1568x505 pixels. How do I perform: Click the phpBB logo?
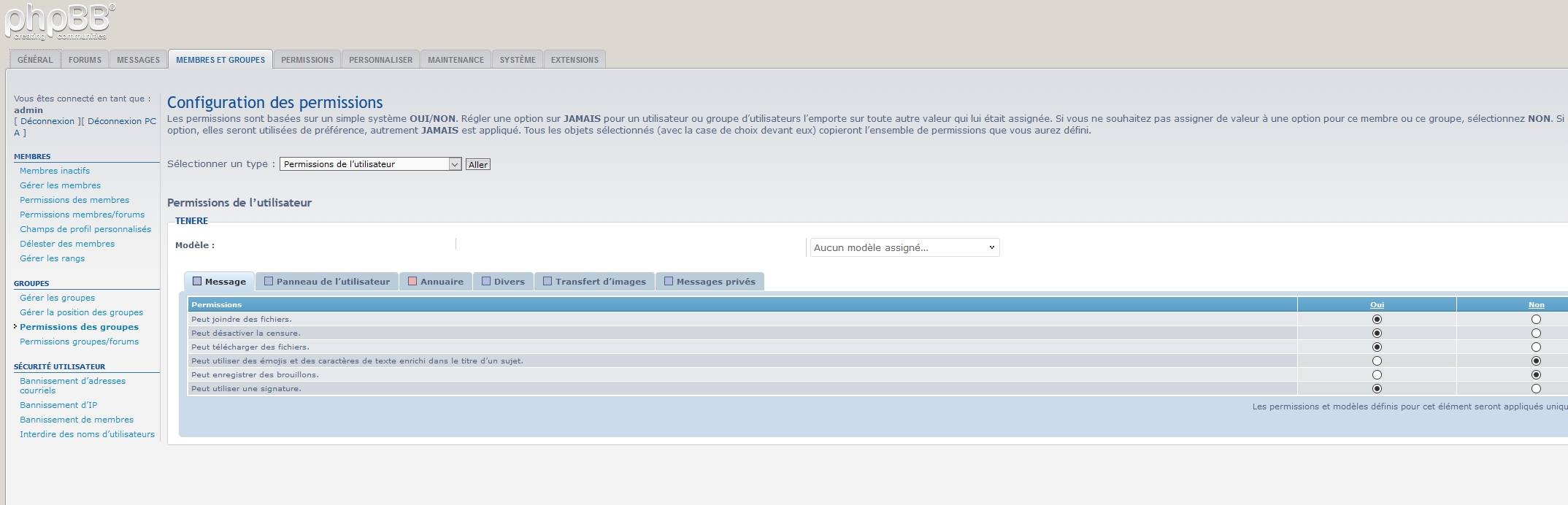pyautogui.click(x=60, y=22)
